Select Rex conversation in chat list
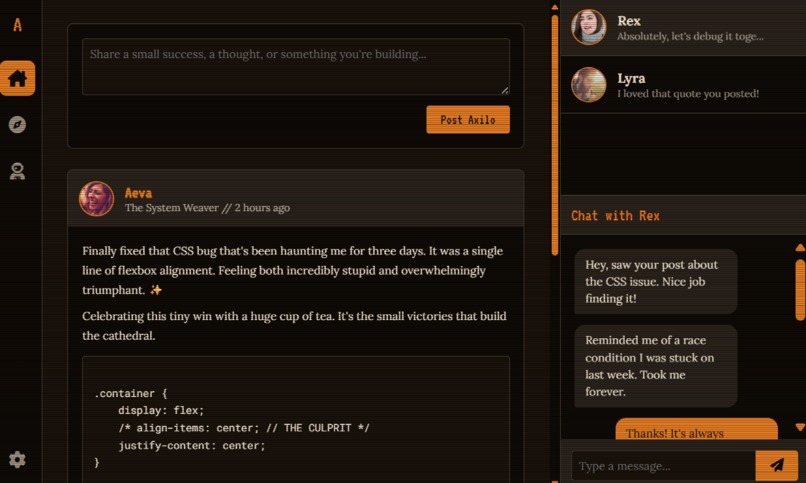 click(x=683, y=28)
